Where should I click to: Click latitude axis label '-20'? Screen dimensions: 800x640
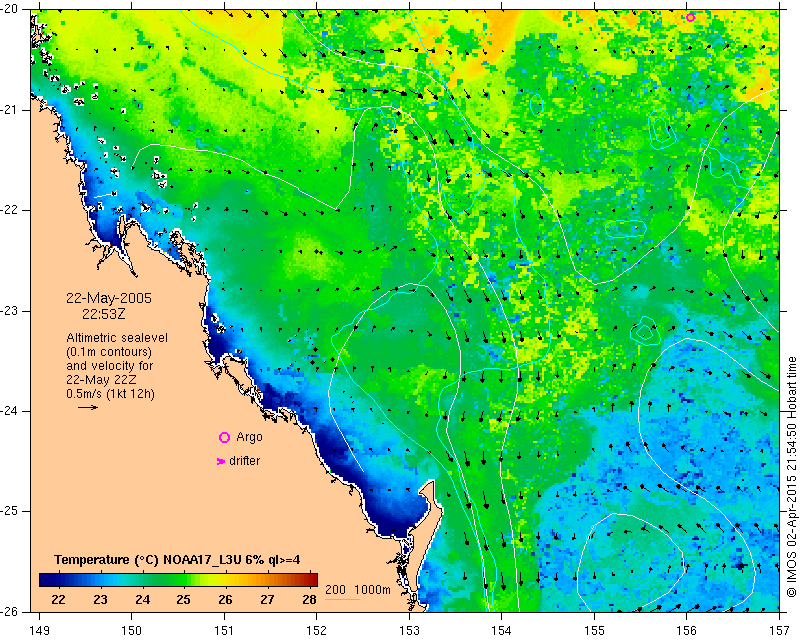tap(10, 10)
